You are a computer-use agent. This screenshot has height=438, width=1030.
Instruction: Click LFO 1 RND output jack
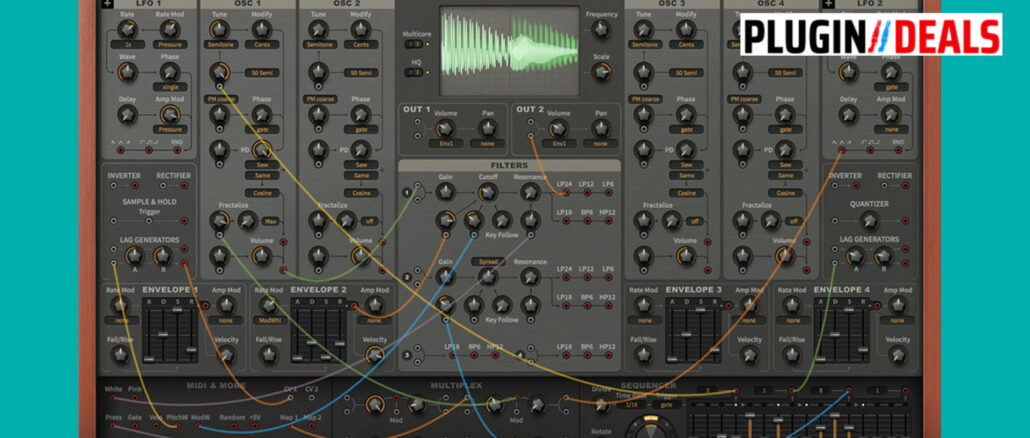pyautogui.click(x=177, y=150)
